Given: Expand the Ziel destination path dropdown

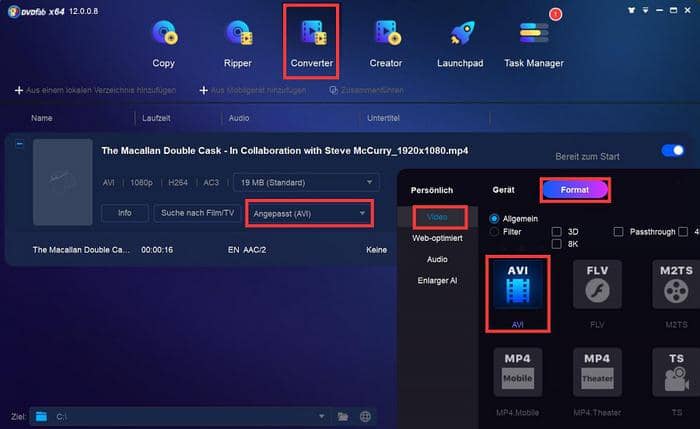Looking at the screenshot, I should point(321,417).
